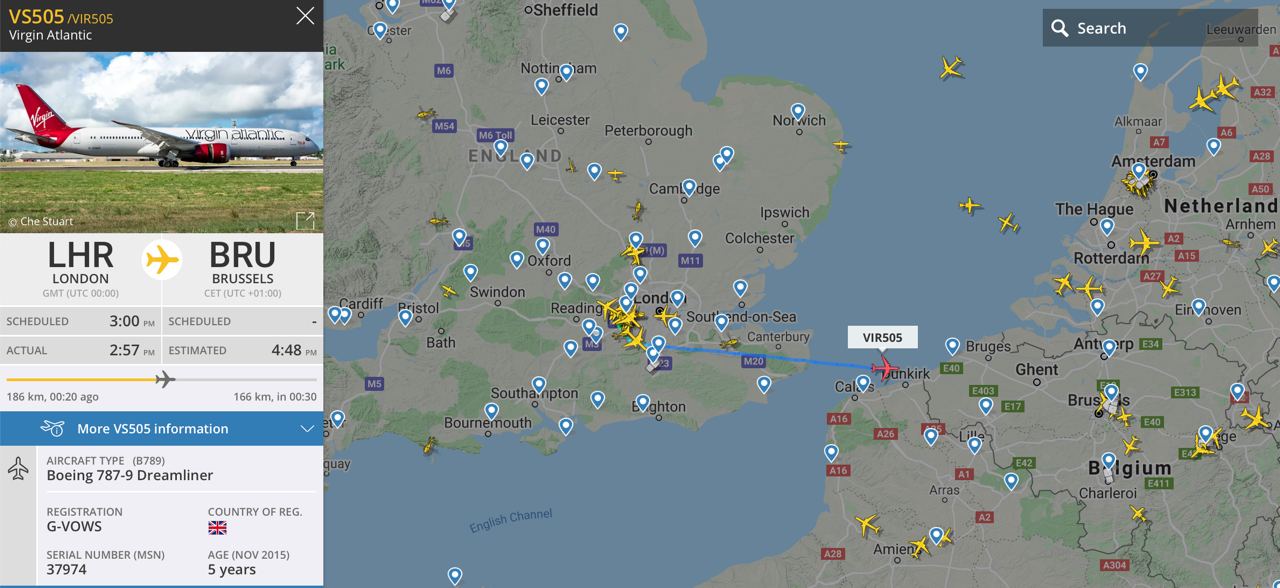Screen dimensions: 1280x588
Task: Click the Norwich airport pin marker
Action: point(798,111)
